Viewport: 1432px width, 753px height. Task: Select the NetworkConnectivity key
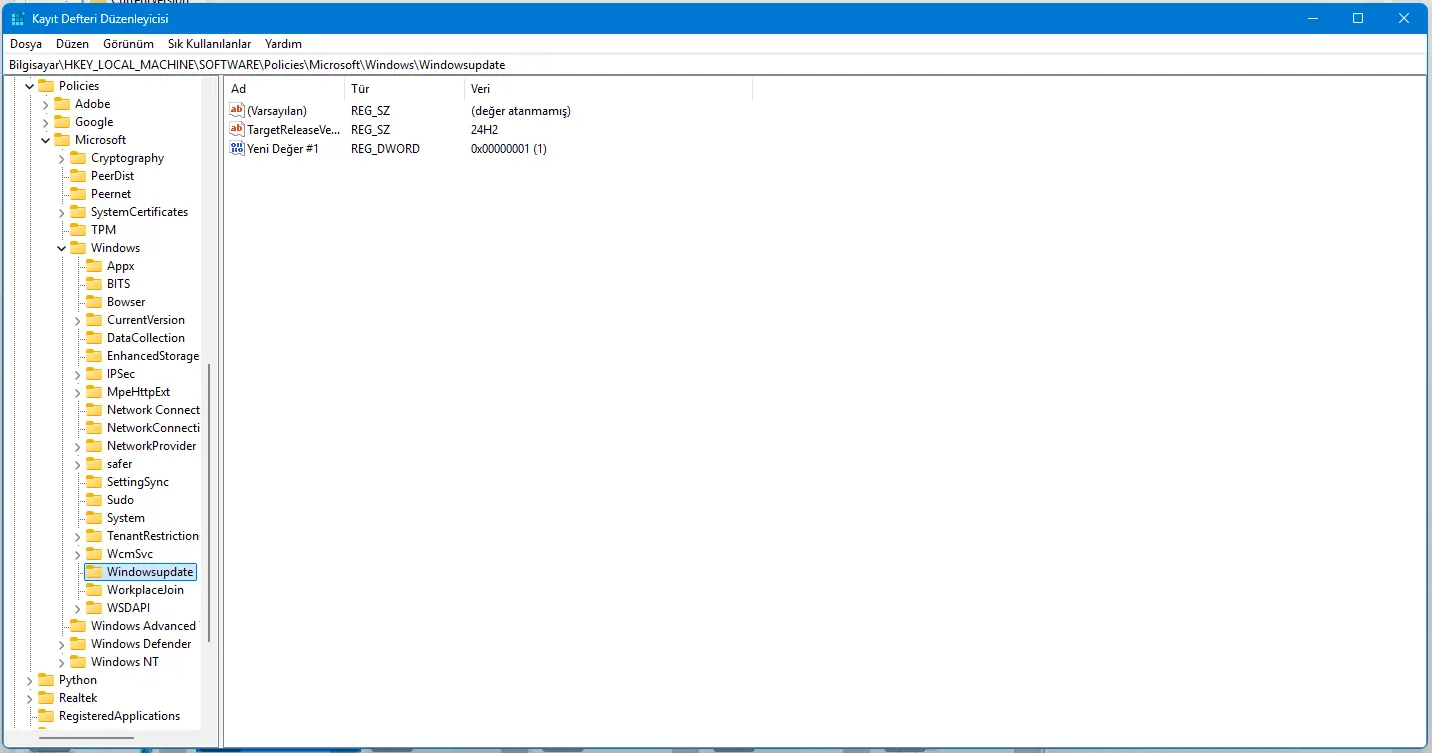153,428
